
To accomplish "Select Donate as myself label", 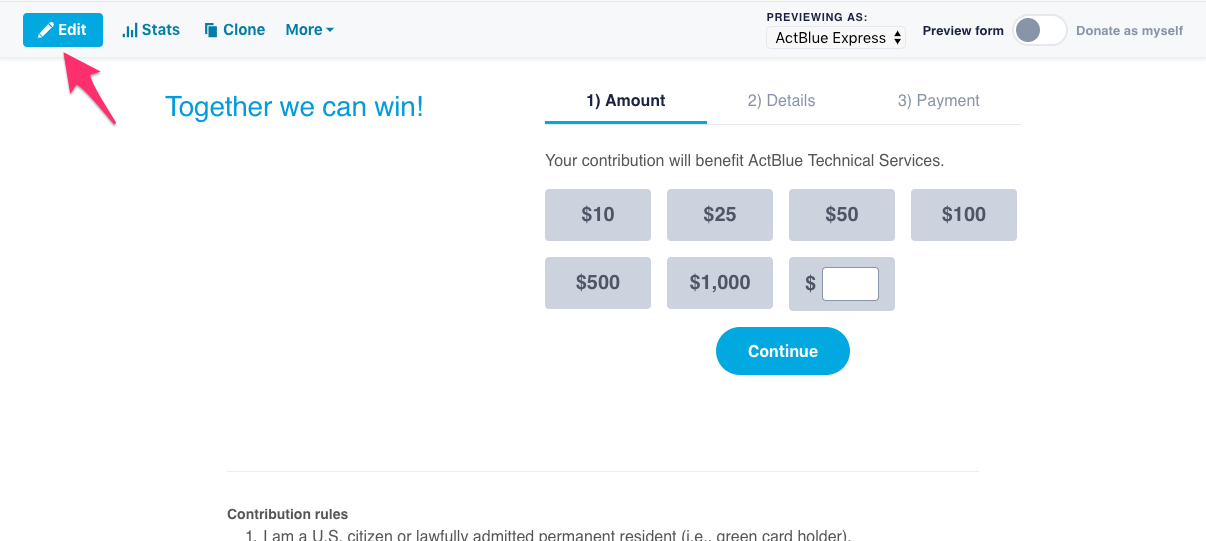I will coord(1129,31).
